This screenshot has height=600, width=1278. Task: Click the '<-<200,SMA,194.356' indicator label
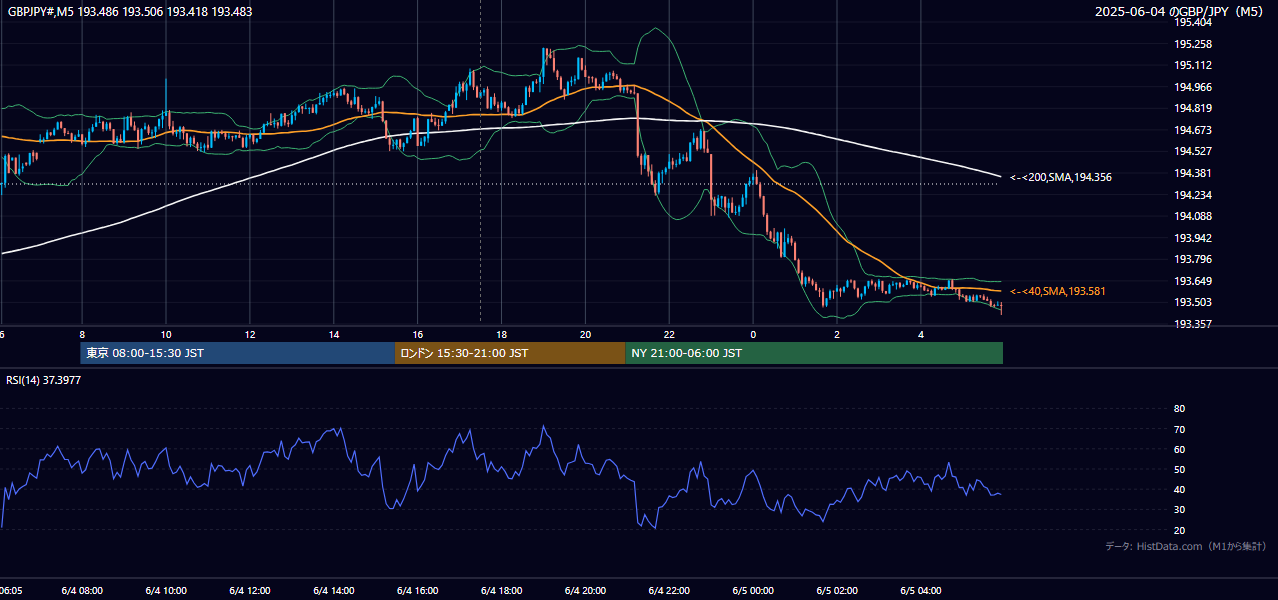pos(1060,177)
